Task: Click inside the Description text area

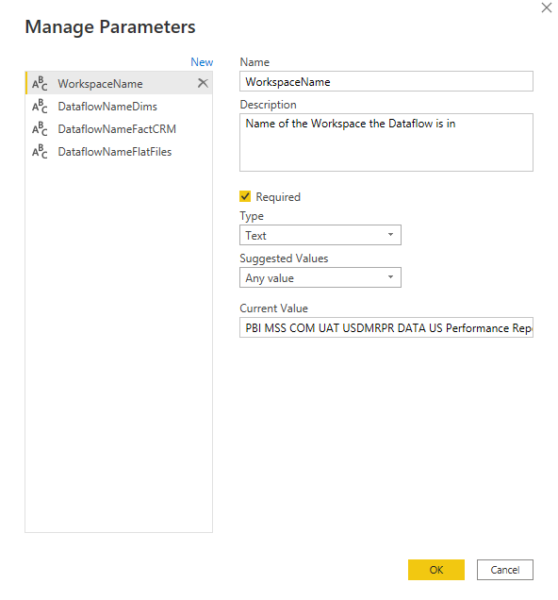Action: click(x=386, y=142)
